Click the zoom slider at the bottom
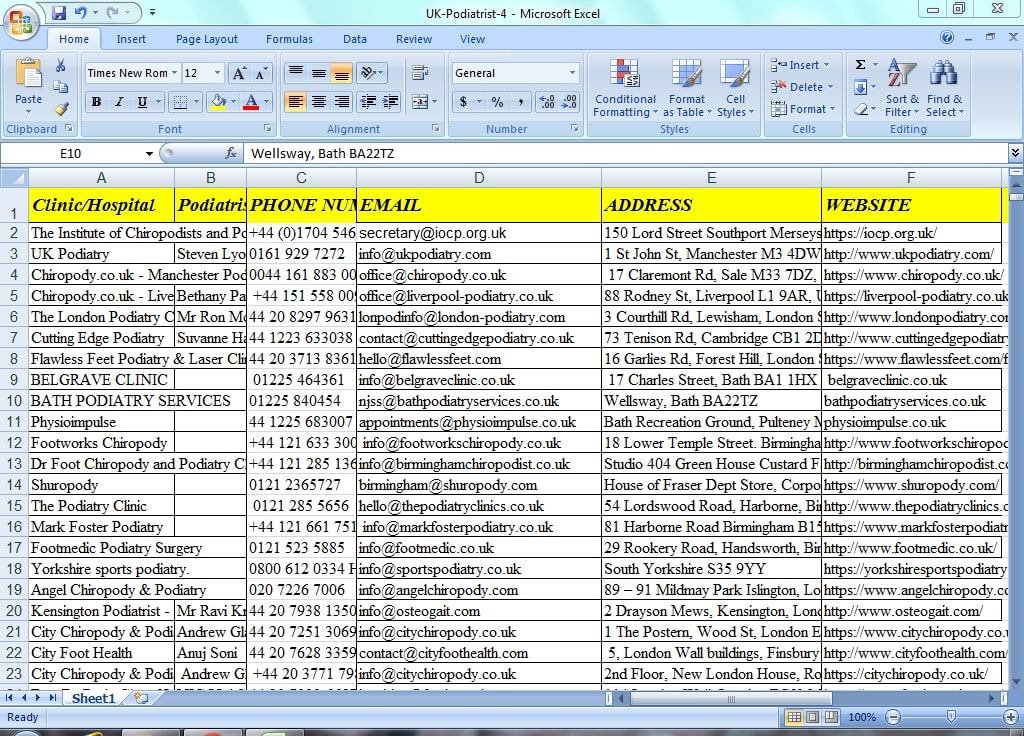This screenshot has width=1024, height=736. (x=950, y=717)
